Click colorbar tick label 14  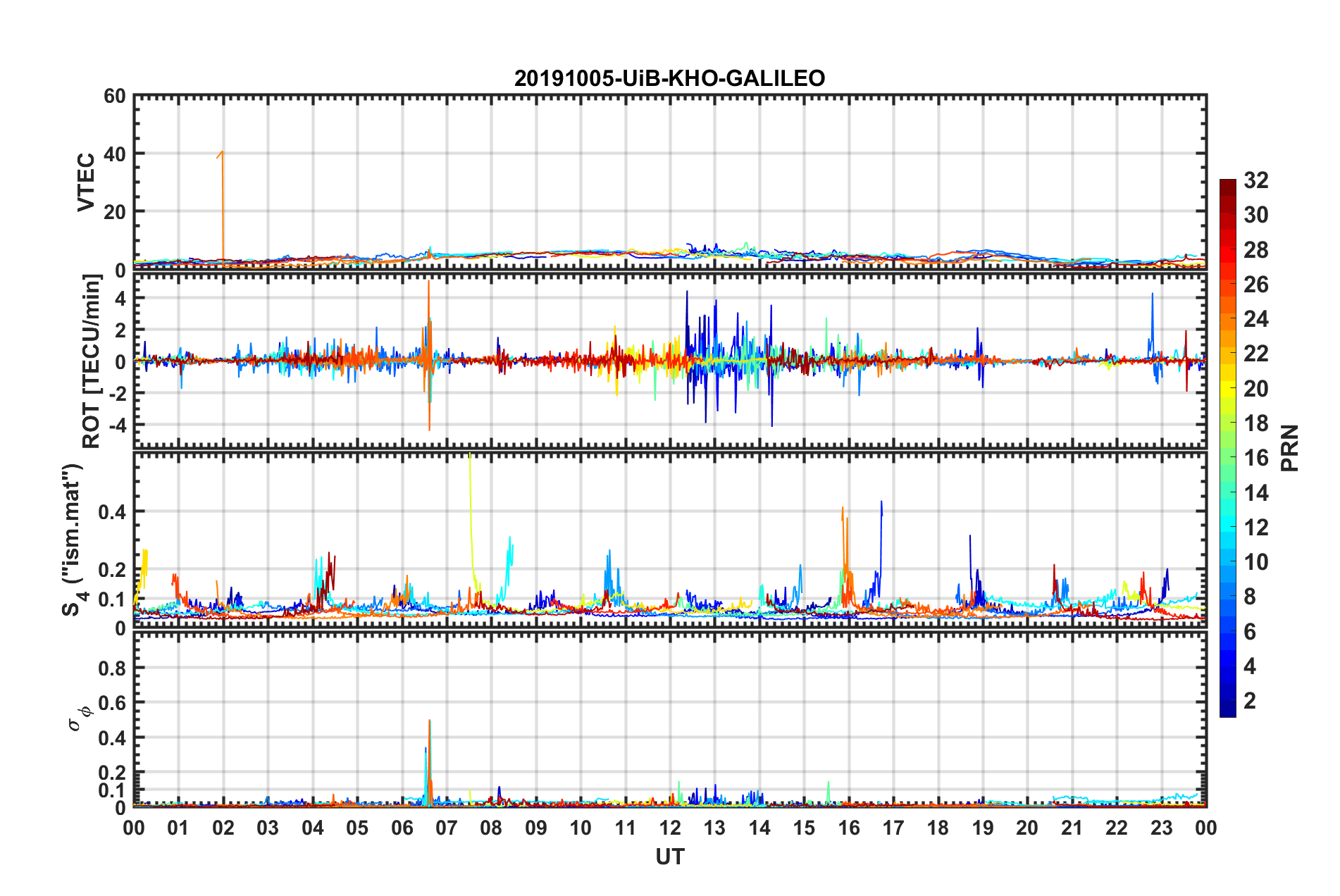pyautogui.click(x=1256, y=493)
